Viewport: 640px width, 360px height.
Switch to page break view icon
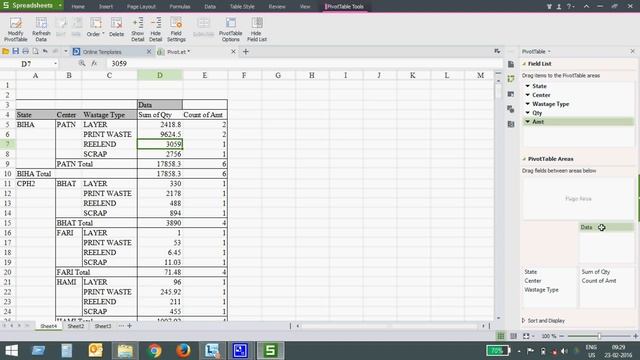513,336
